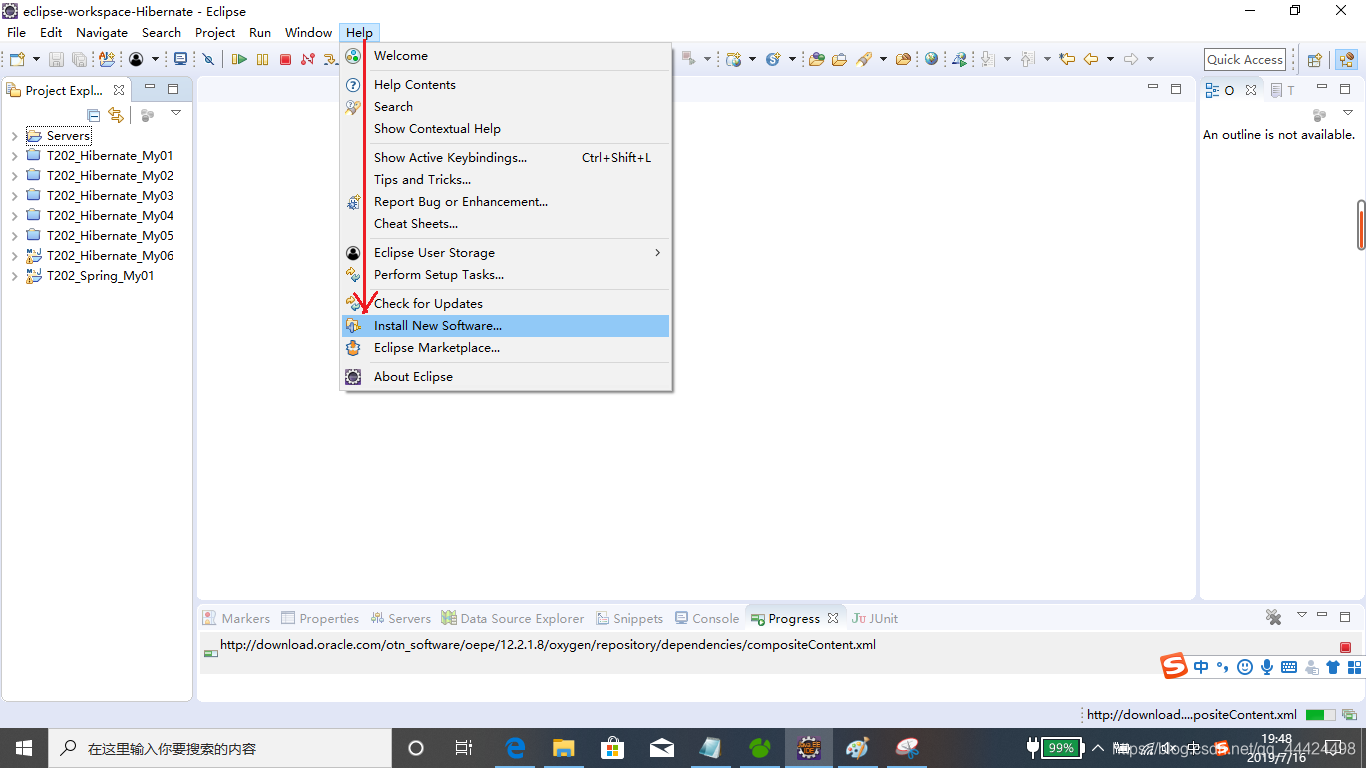Switch to the JUnit tab
This screenshot has width=1366, height=768.
pos(875,618)
